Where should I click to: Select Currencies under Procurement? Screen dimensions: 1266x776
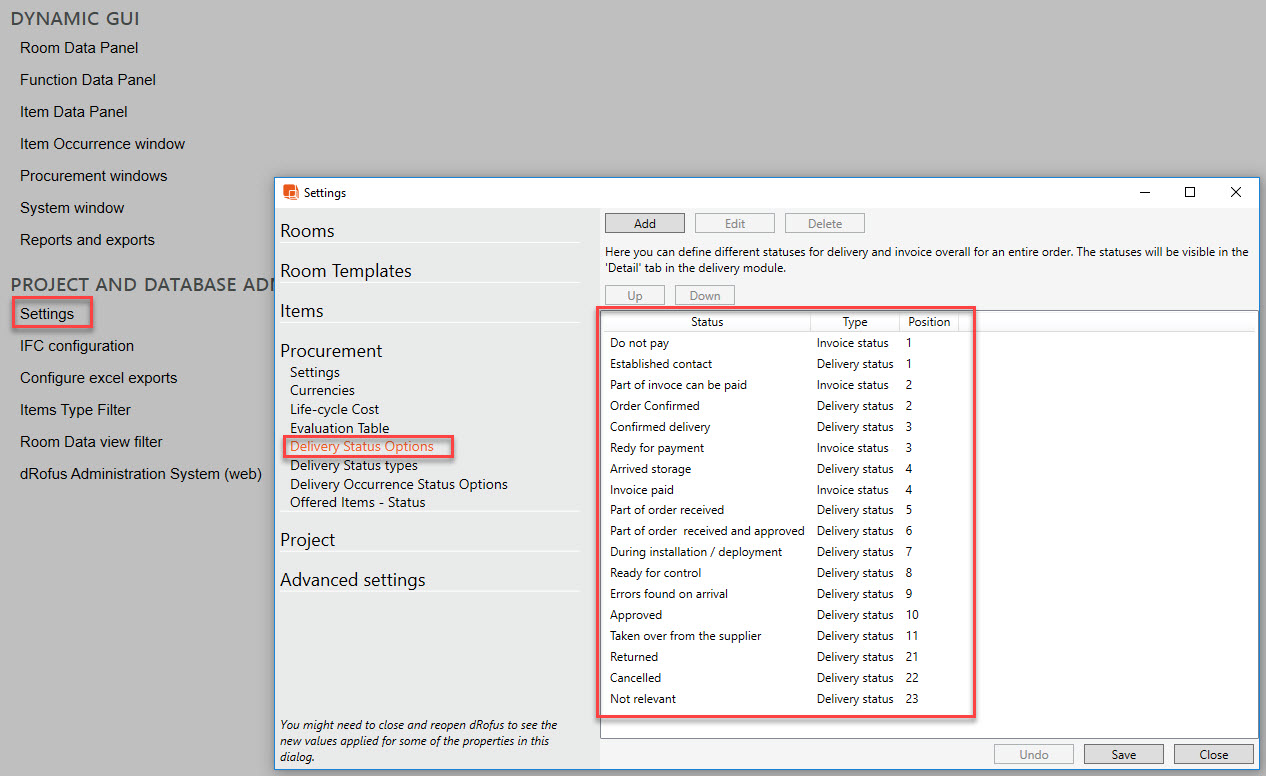[322, 390]
